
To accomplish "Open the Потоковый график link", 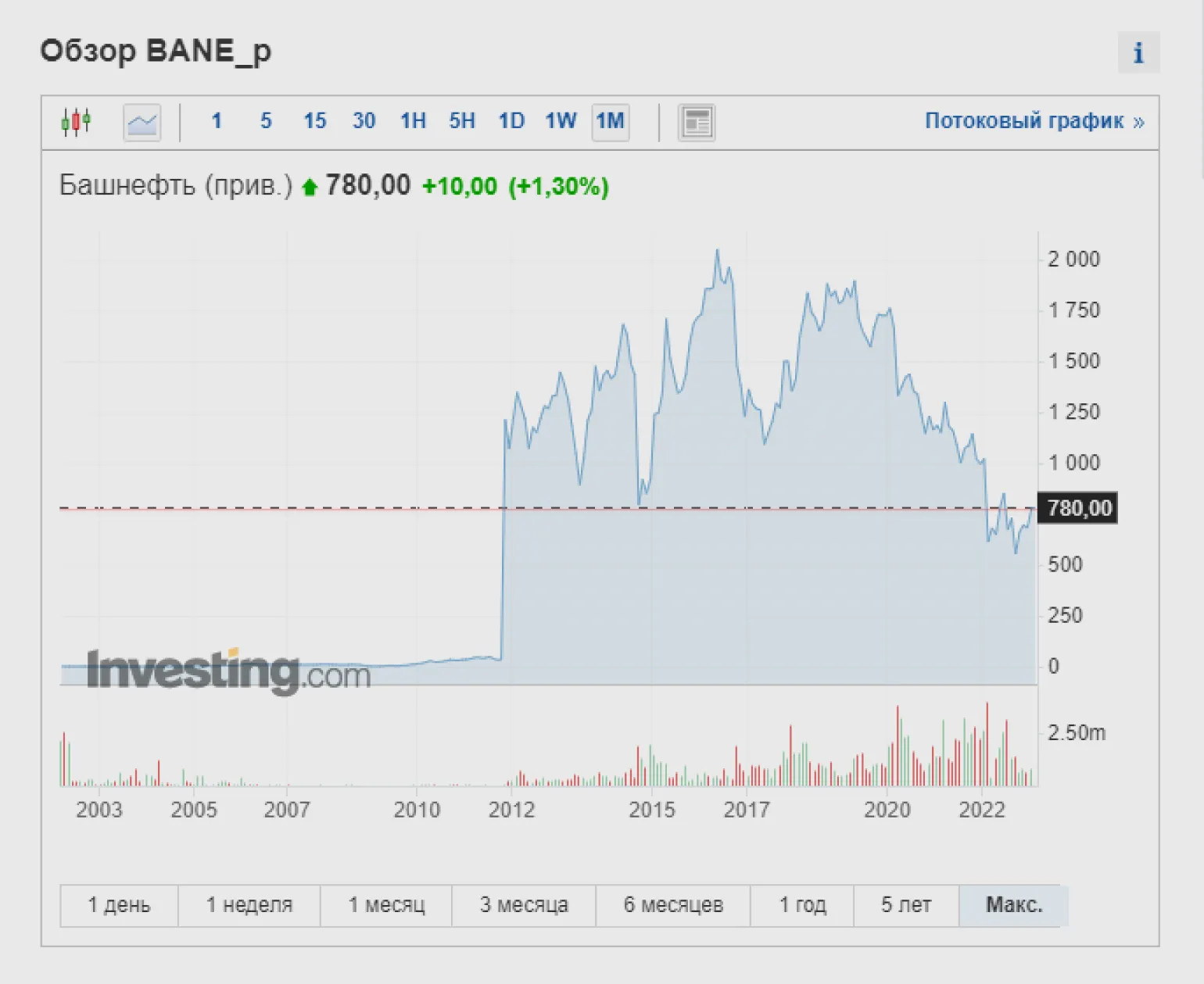I will [x=1034, y=121].
